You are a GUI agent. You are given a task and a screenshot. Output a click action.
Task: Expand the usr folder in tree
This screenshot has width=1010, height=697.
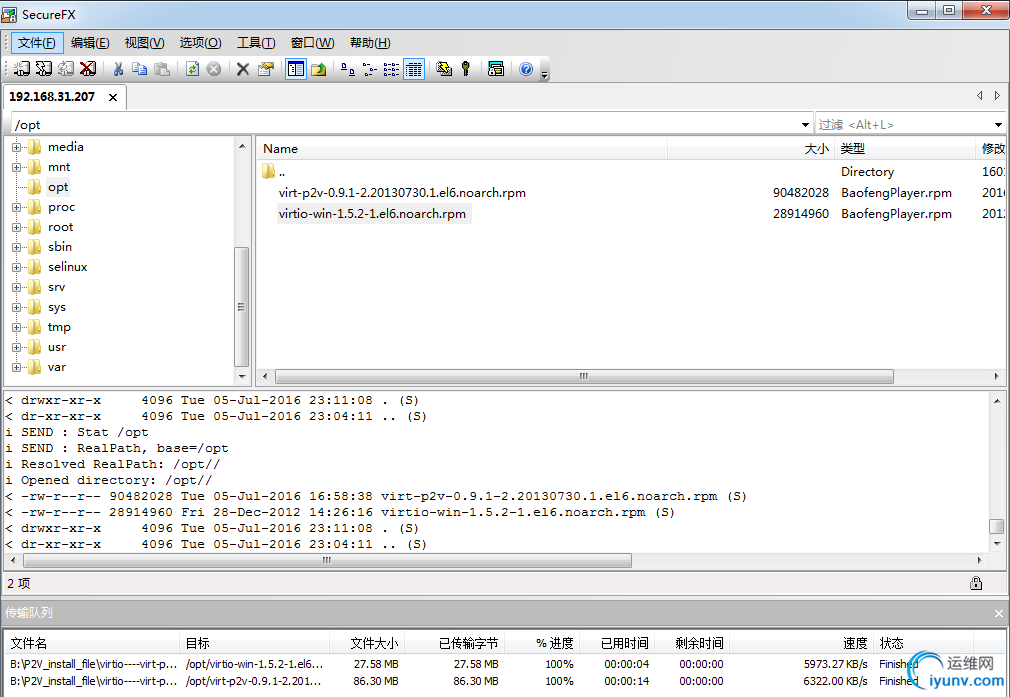pos(16,347)
